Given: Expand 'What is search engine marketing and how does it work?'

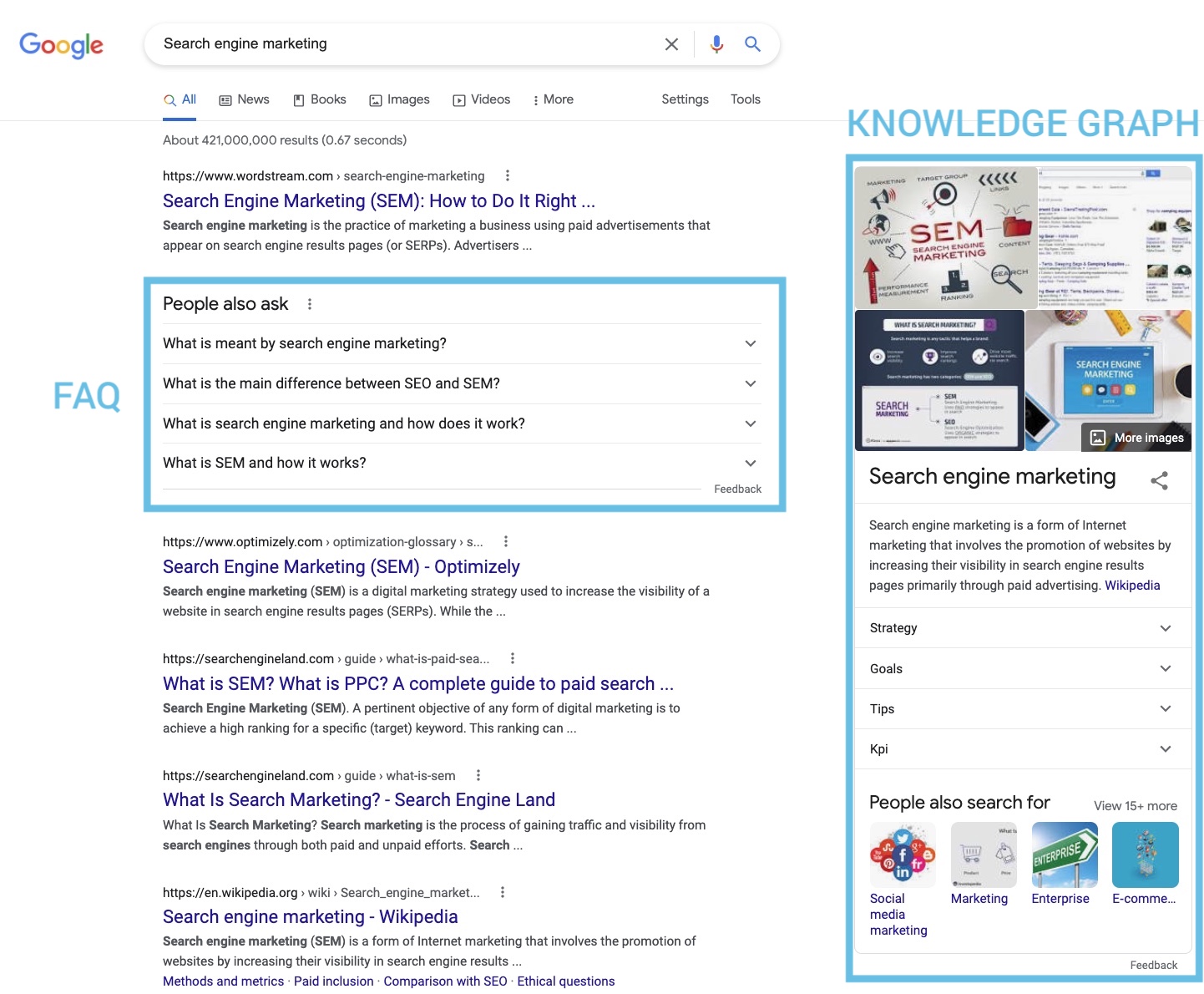Looking at the screenshot, I should point(462,423).
